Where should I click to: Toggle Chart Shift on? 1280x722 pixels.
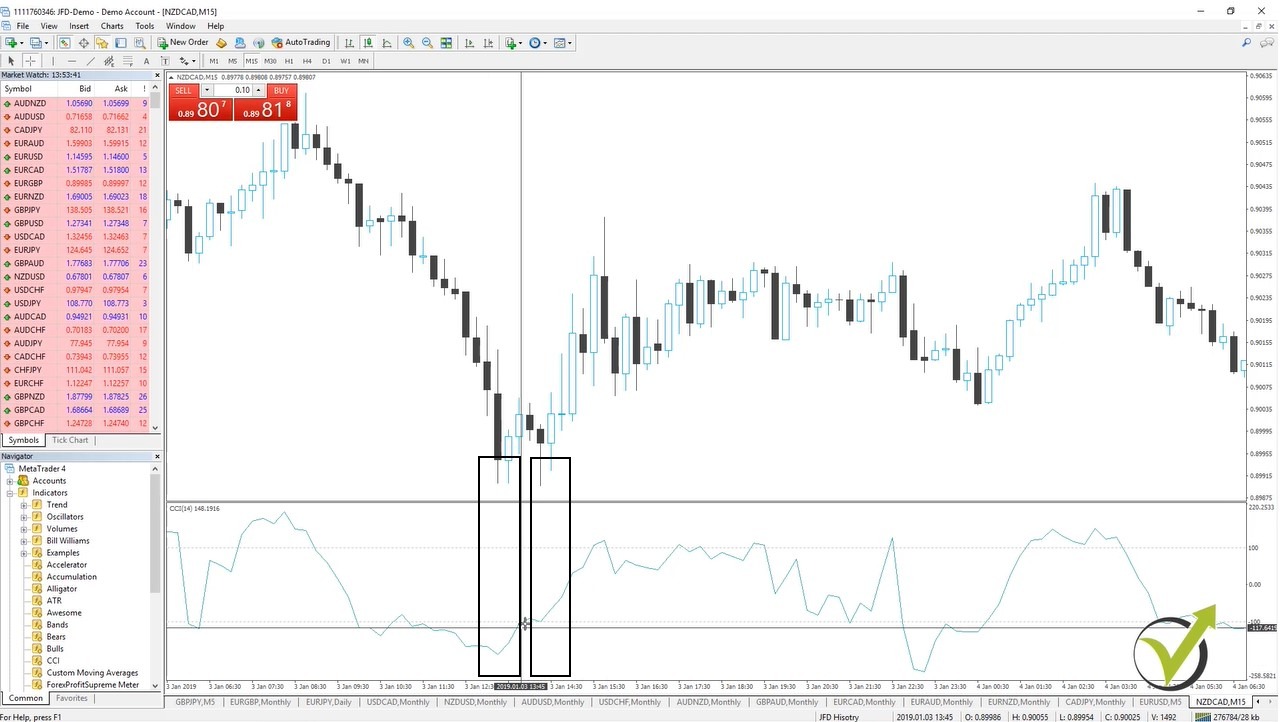(489, 43)
